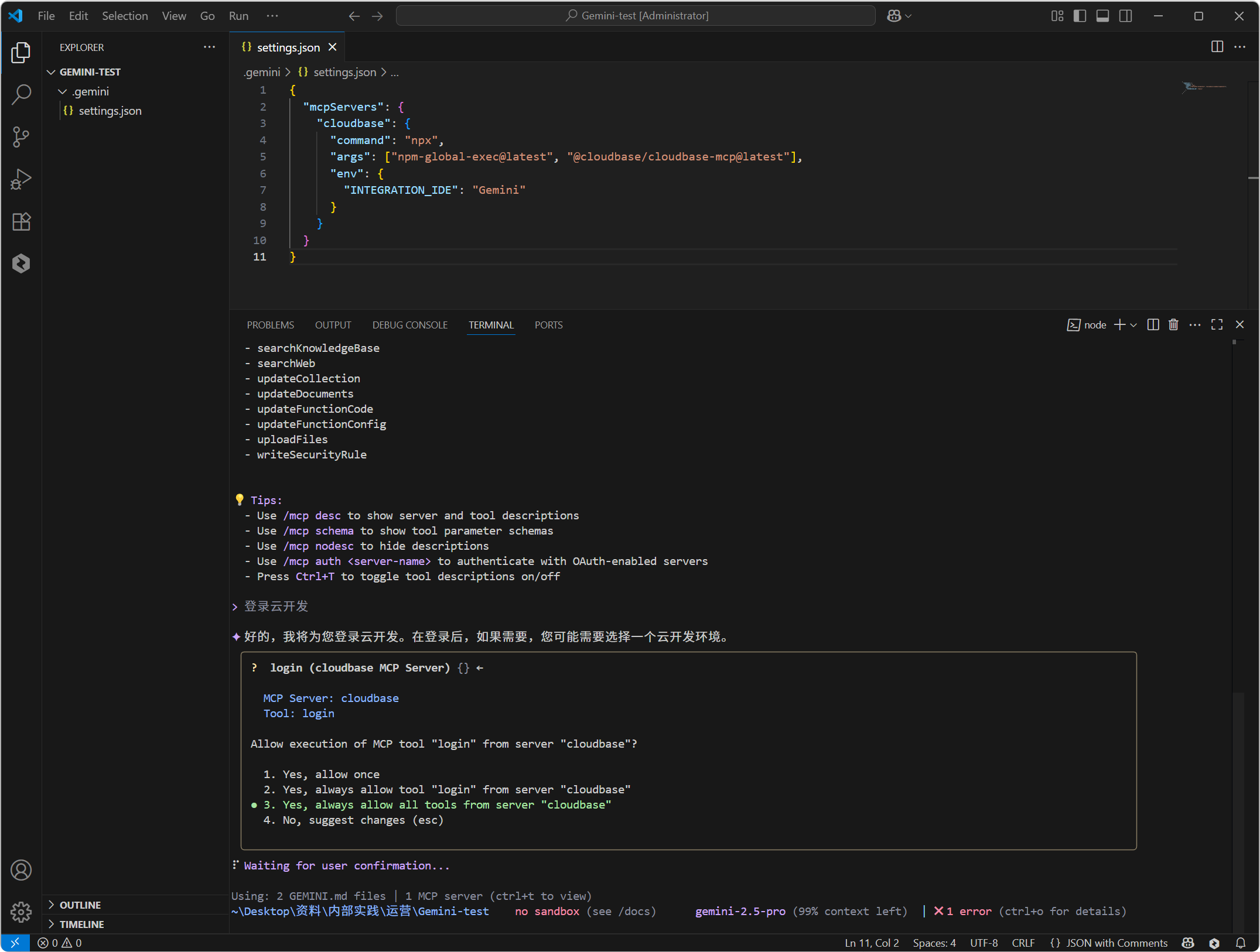Image resolution: width=1260 pixels, height=952 pixels.
Task: Open Run and Debug view
Action: [21, 179]
